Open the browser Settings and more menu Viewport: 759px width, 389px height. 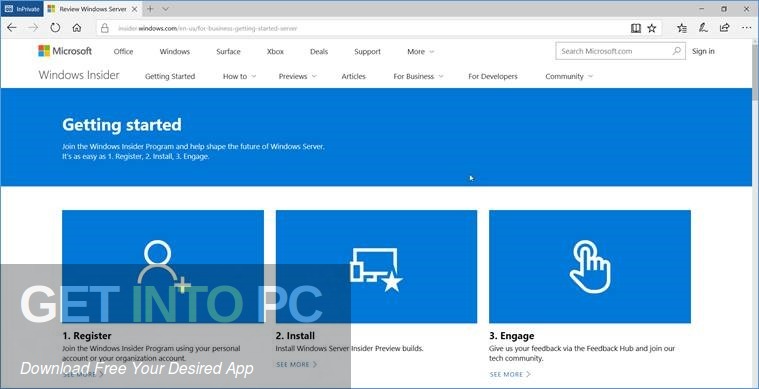click(x=746, y=28)
